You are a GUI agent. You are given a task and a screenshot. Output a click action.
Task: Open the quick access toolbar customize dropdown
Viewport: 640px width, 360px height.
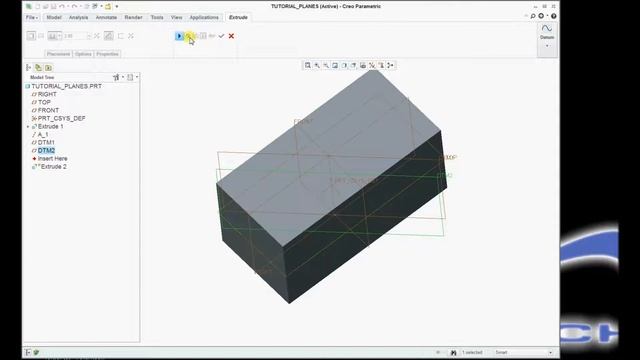coord(117,7)
